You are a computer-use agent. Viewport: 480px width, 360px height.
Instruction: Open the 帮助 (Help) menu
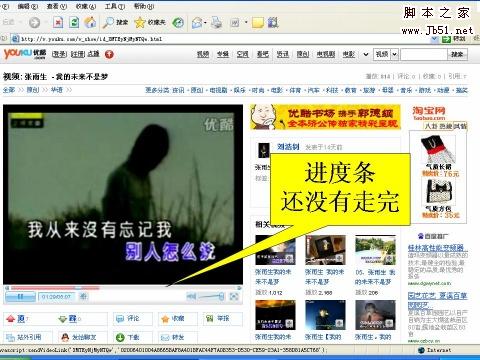[144, 6]
